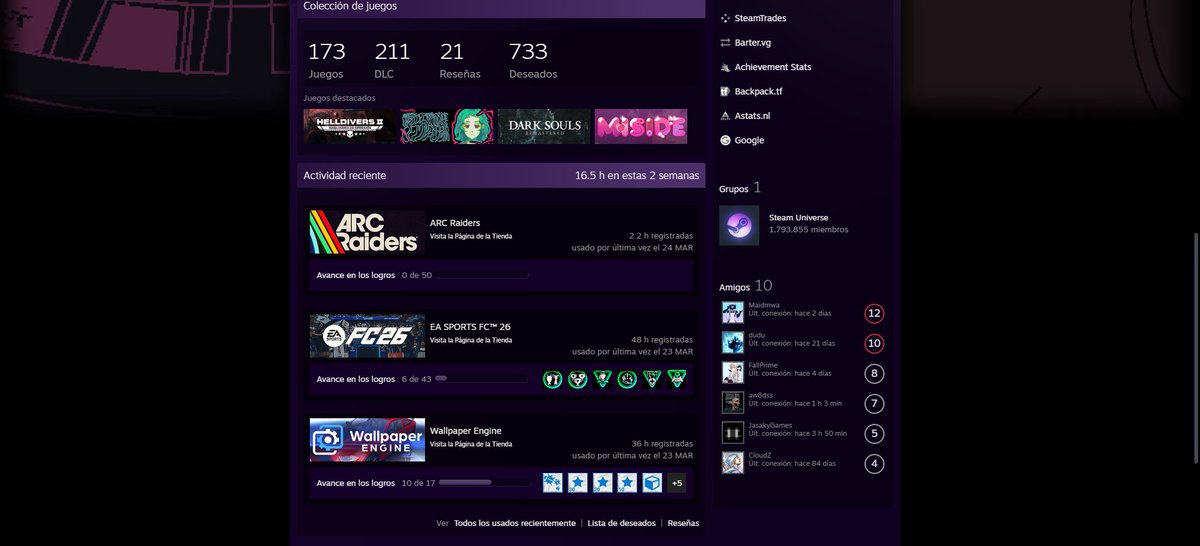Click FallPrime's level 8 badge
Viewport: 1200px width, 546px height.
[x=874, y=374]
